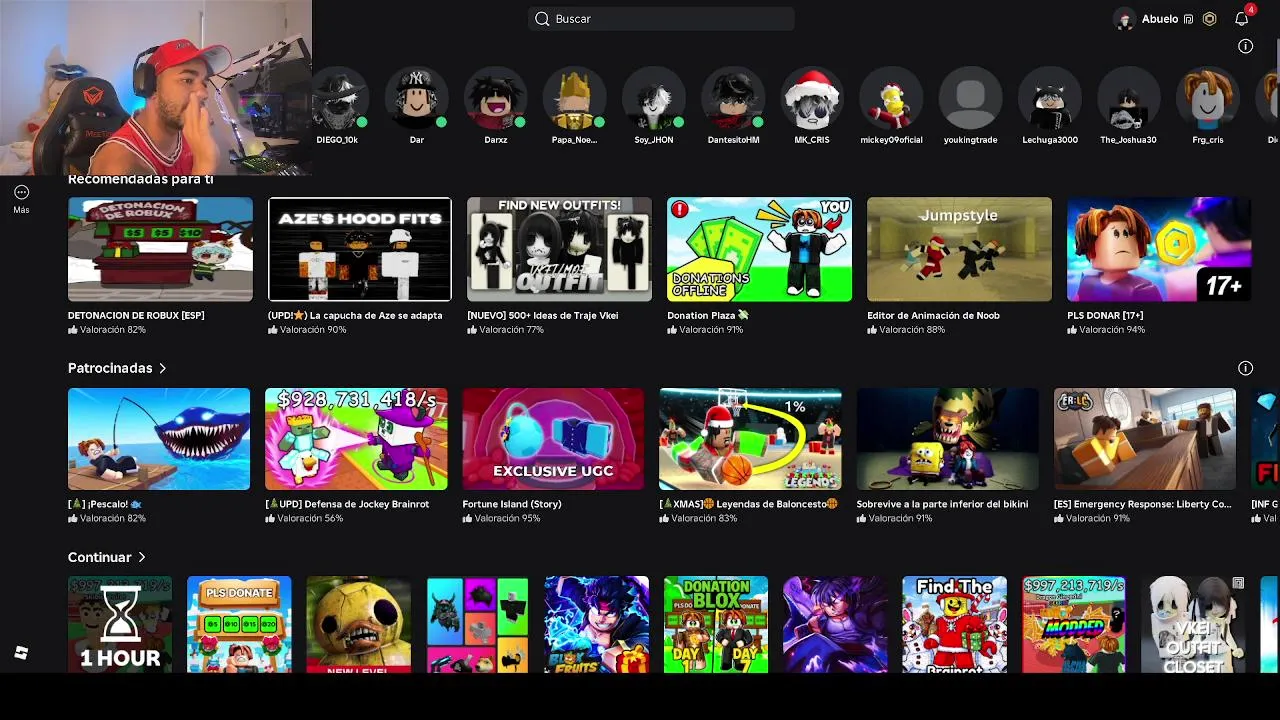
Task: Open Jumpstyle animation editor thumbnail
Action: pos(959,249)
